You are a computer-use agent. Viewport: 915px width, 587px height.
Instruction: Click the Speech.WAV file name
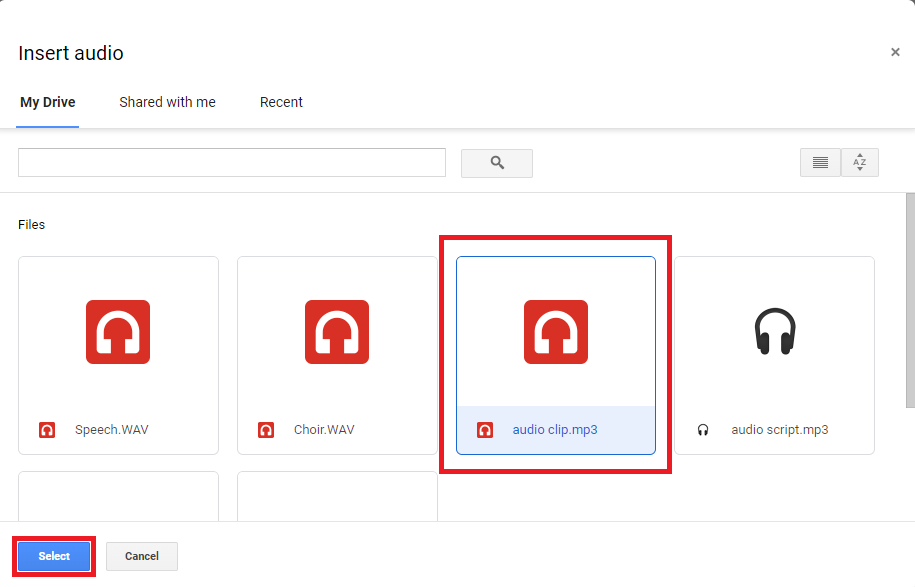click(111, 430)
